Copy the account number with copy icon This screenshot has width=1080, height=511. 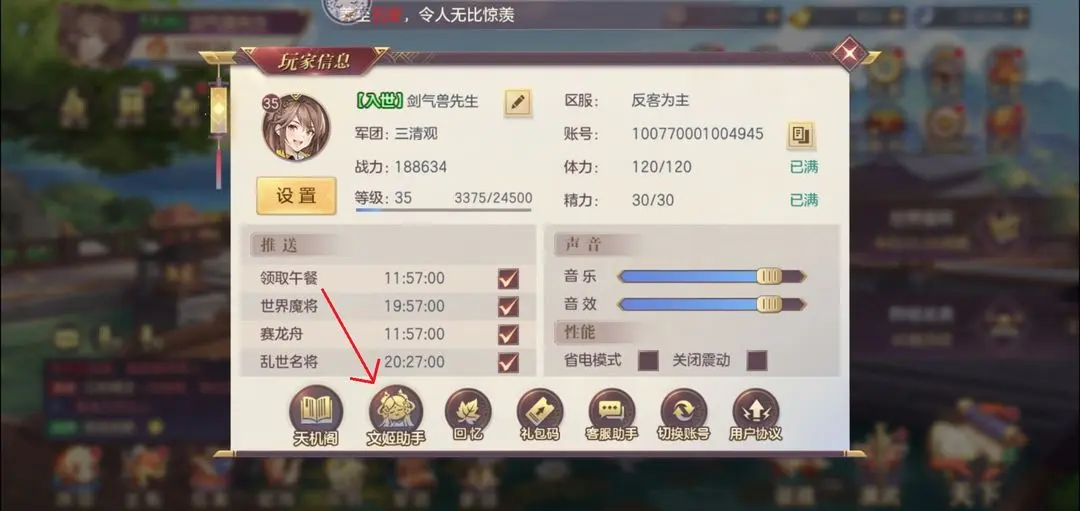click(800, 135)
